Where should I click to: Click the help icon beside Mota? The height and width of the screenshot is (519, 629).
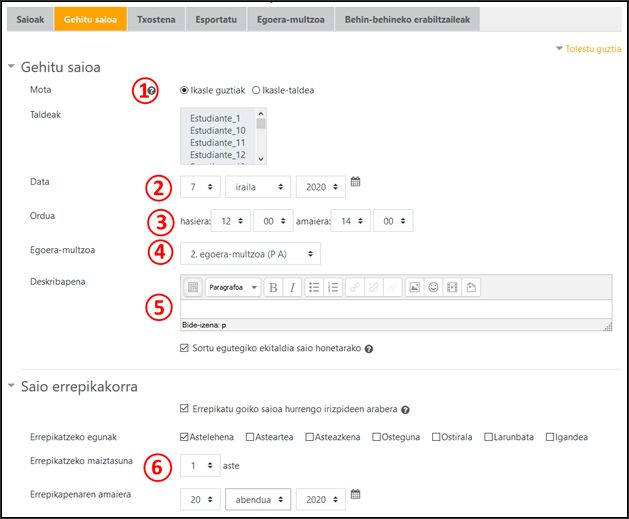click(152, 91)
